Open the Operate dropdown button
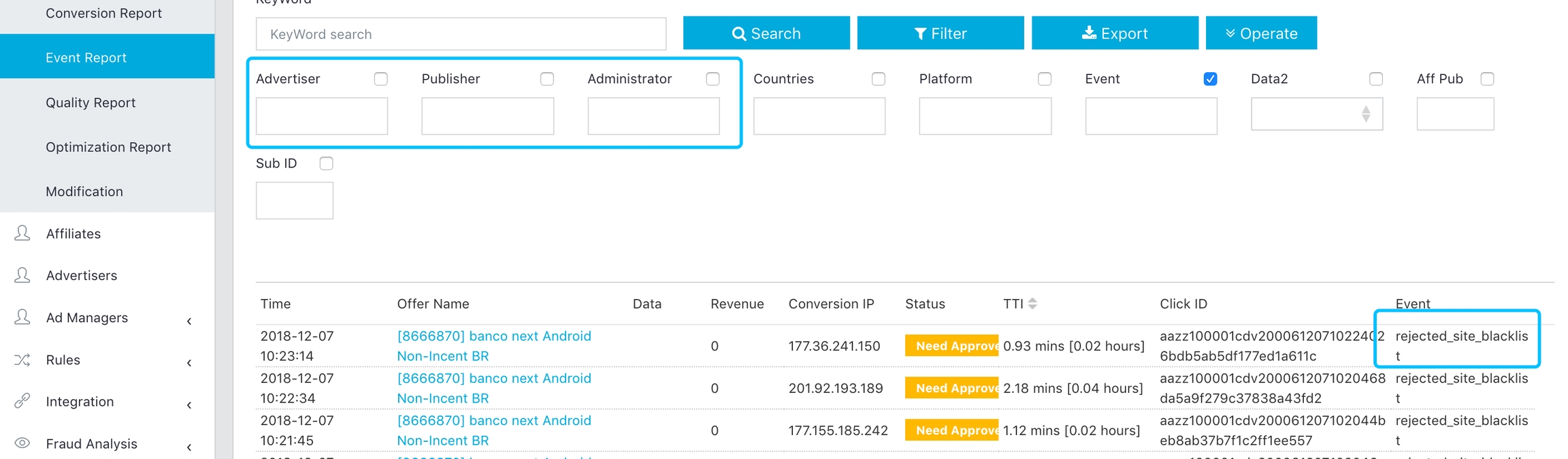This screenshot has height=459, width=1568. pos(1260,33)
